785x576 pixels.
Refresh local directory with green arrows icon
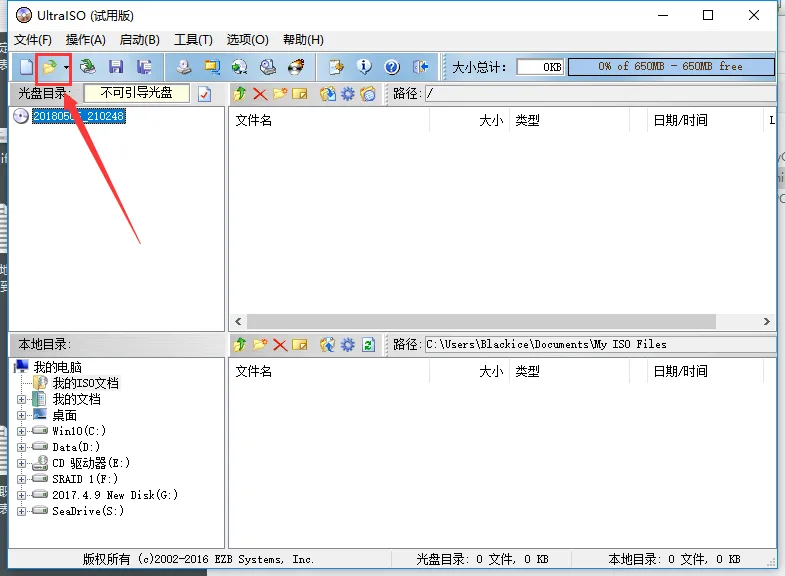(x=368, y=345)
